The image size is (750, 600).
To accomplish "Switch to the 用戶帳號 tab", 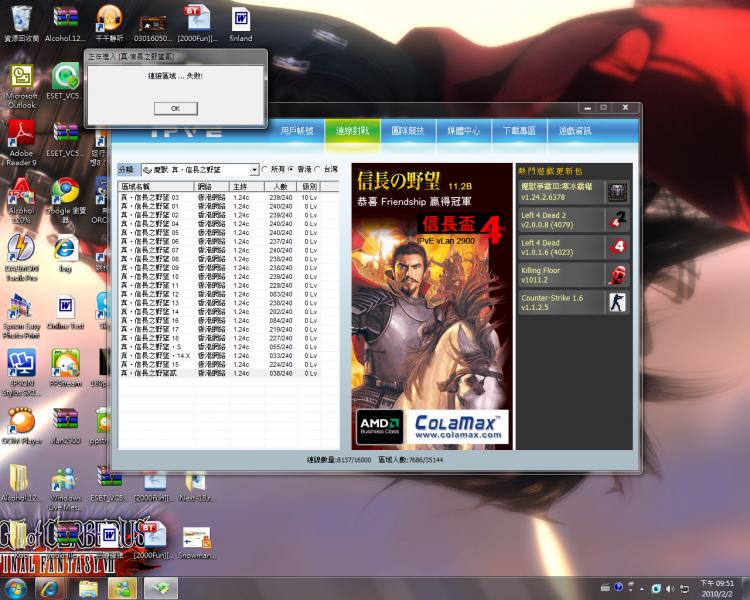I will pyautogui.click(x=296, y=131).
